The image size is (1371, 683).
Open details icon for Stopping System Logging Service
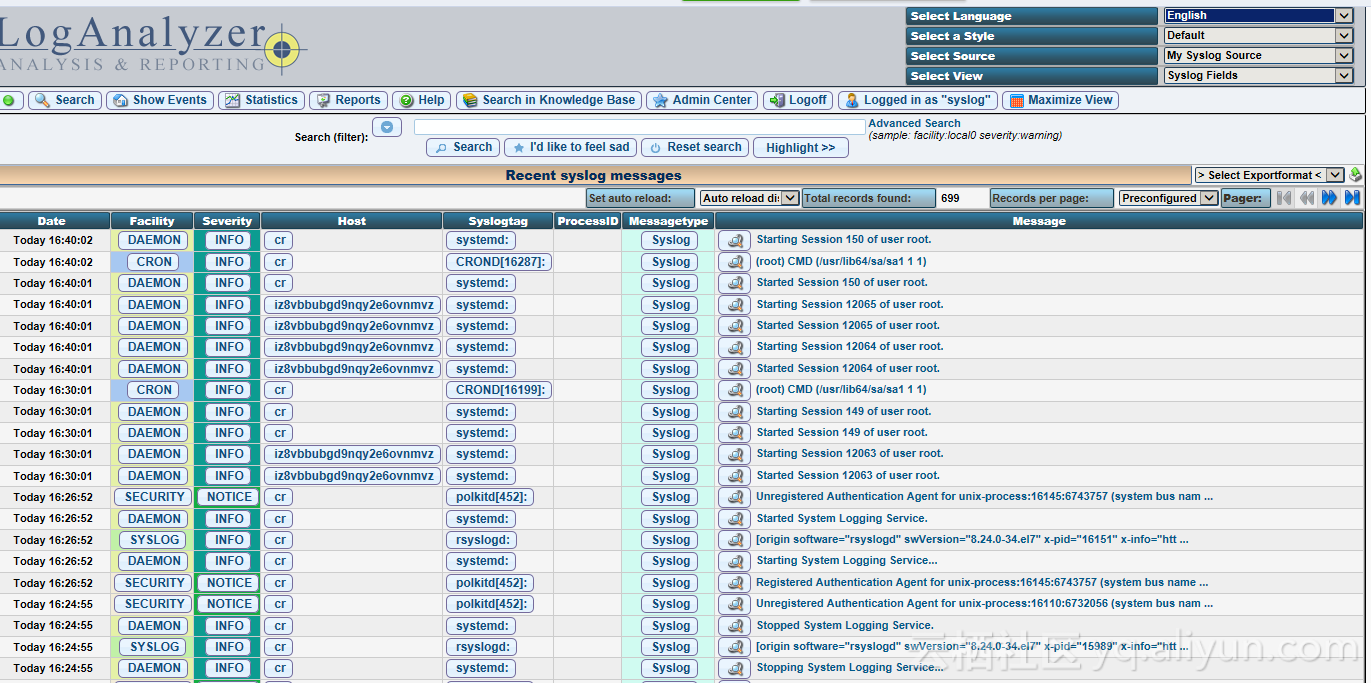point(734,668)
